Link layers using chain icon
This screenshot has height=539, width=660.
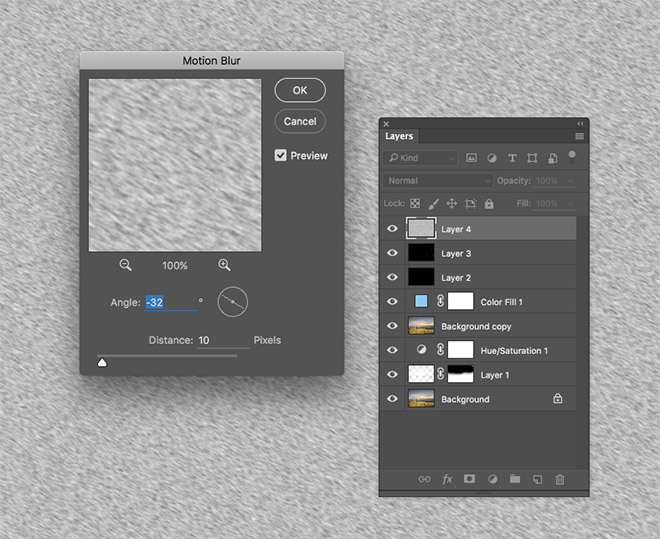(x=424, y=479)
